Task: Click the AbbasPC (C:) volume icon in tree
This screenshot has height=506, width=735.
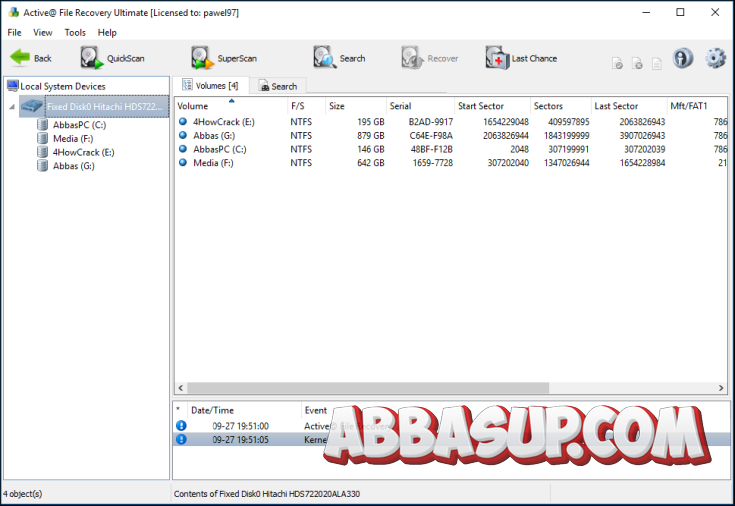Action: click(42, 125)
